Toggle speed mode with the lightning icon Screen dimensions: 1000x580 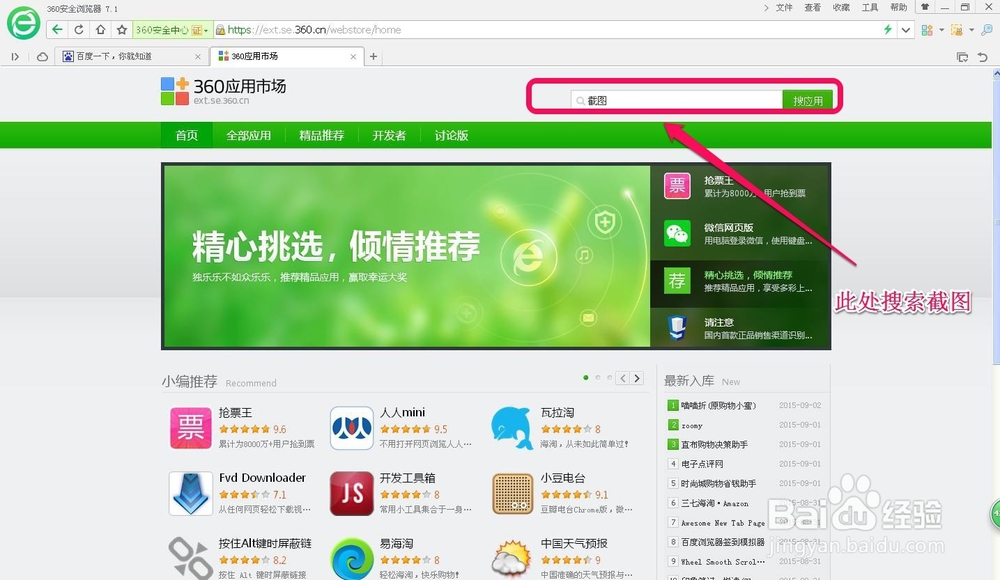(x=888, y=30)
